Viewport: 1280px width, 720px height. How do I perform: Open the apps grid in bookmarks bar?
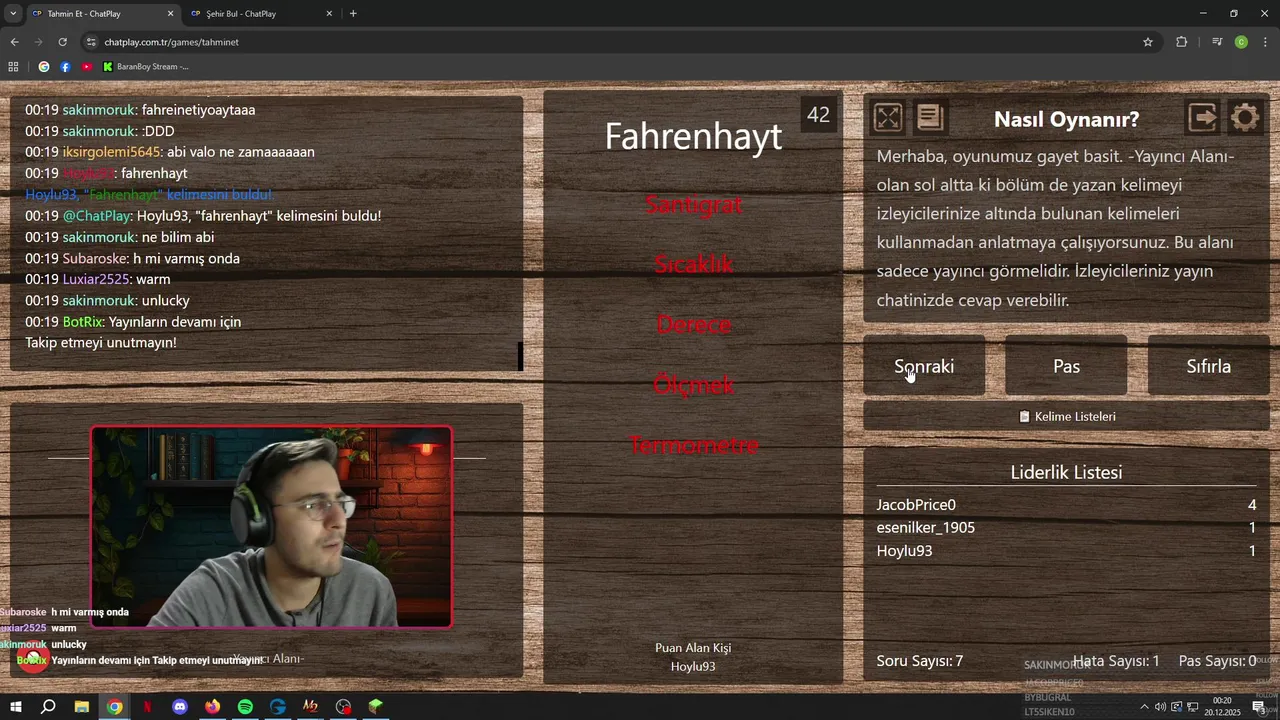pyautogui.click(x=13, y=67)
